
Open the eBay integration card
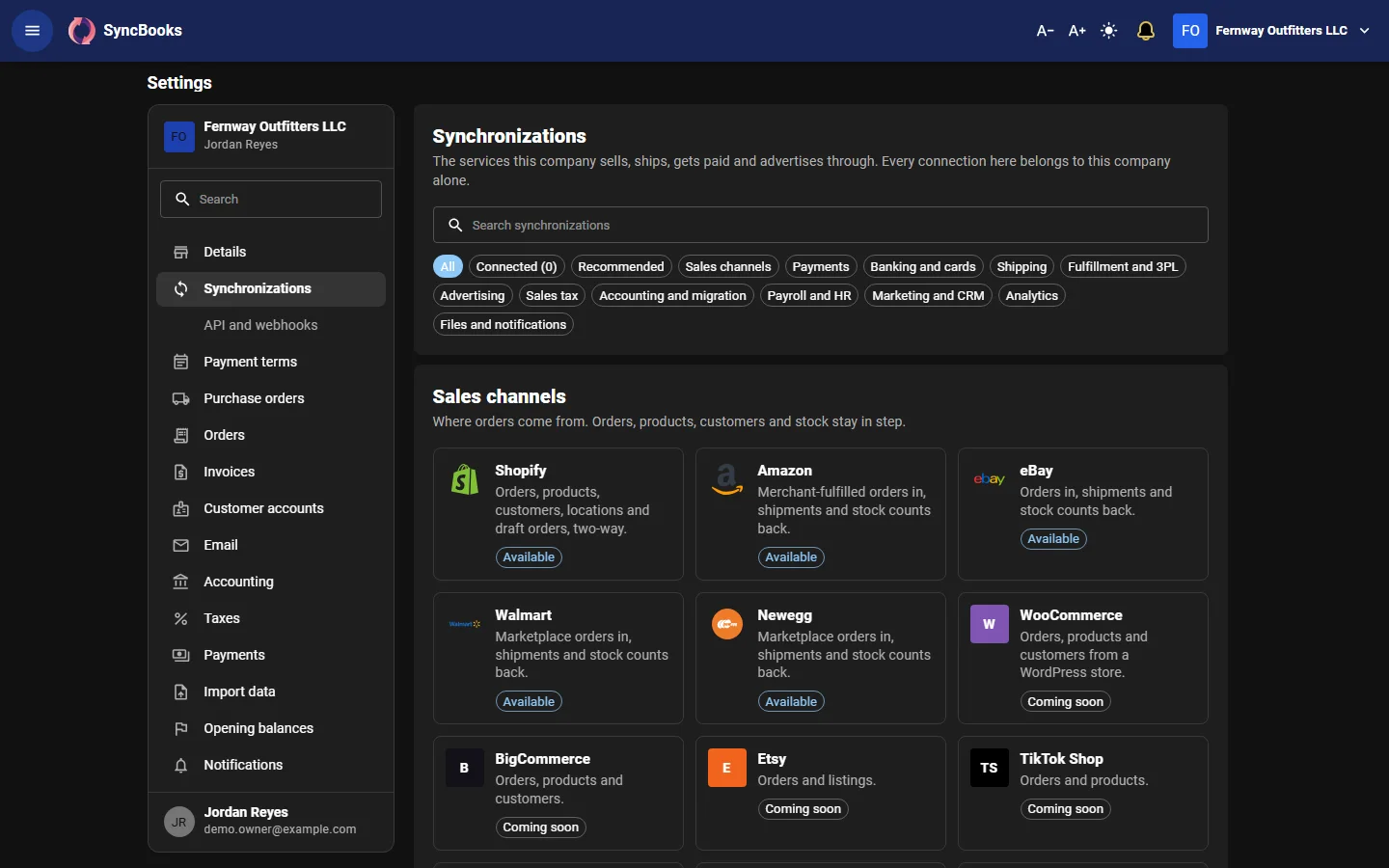1083,514
